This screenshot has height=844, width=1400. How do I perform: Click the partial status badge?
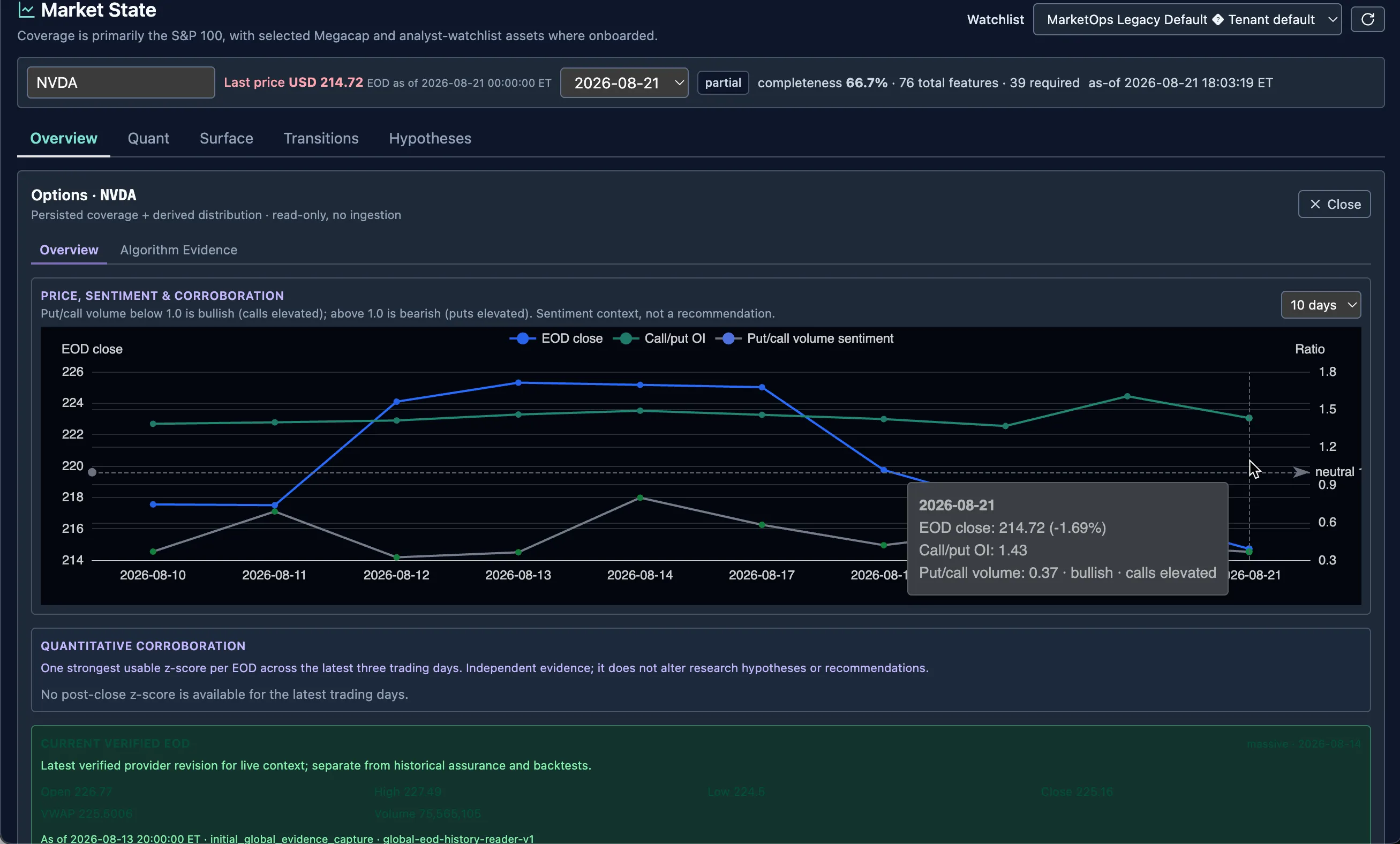coord(722,83)
